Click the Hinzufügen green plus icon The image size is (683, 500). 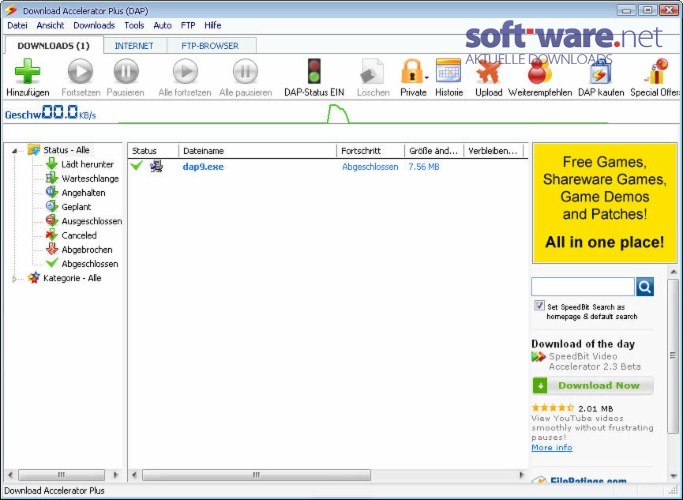(27, 71)
